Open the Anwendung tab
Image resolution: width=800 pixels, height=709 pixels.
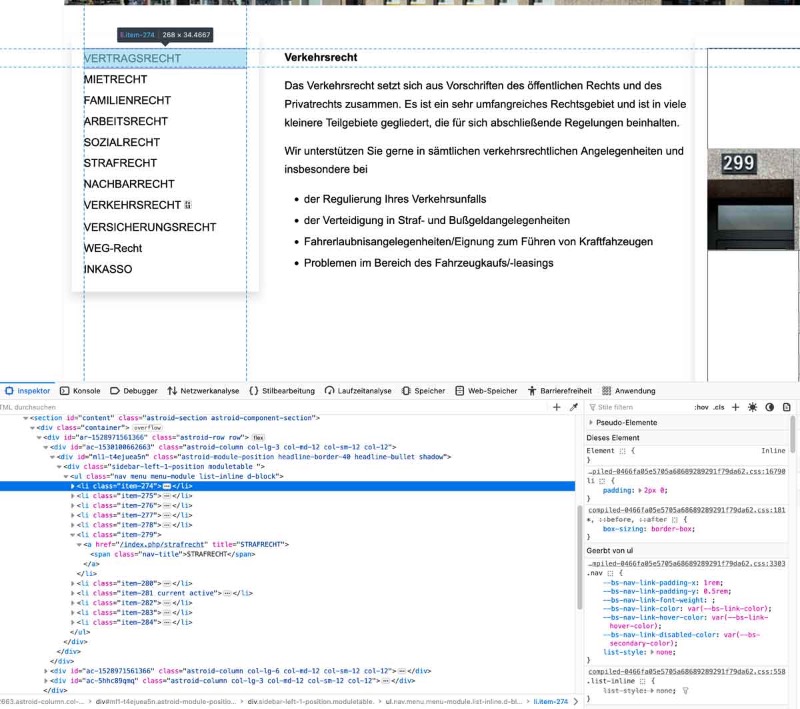point(628,391)
